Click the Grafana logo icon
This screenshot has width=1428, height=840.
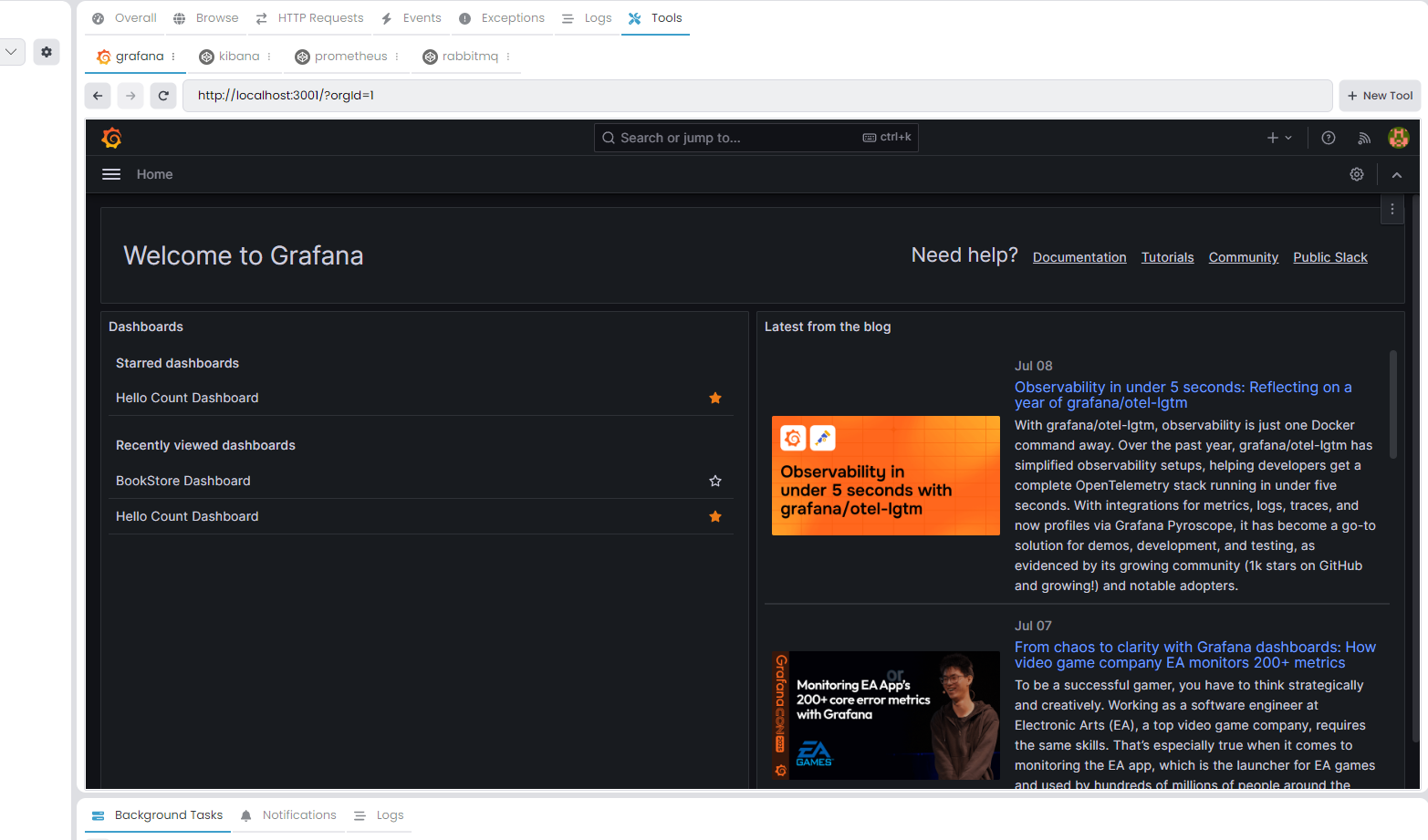pos(112,138)
